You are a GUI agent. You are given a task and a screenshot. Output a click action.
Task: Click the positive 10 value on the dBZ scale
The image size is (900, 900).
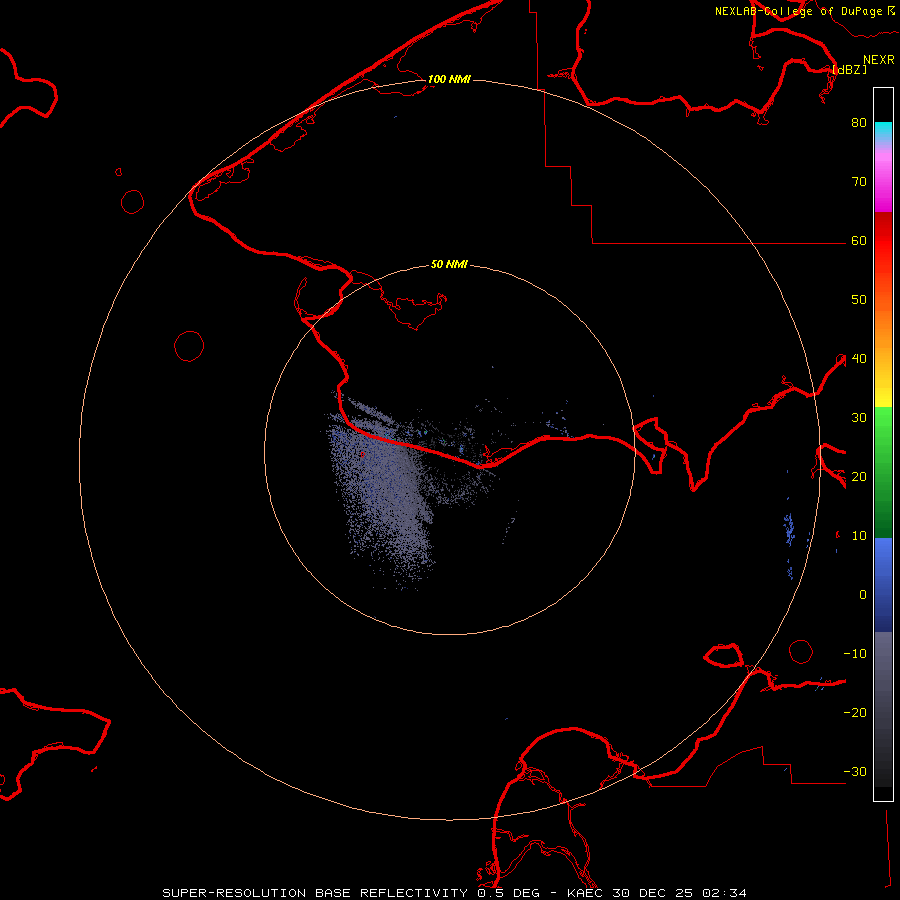[x=859, y=536]
